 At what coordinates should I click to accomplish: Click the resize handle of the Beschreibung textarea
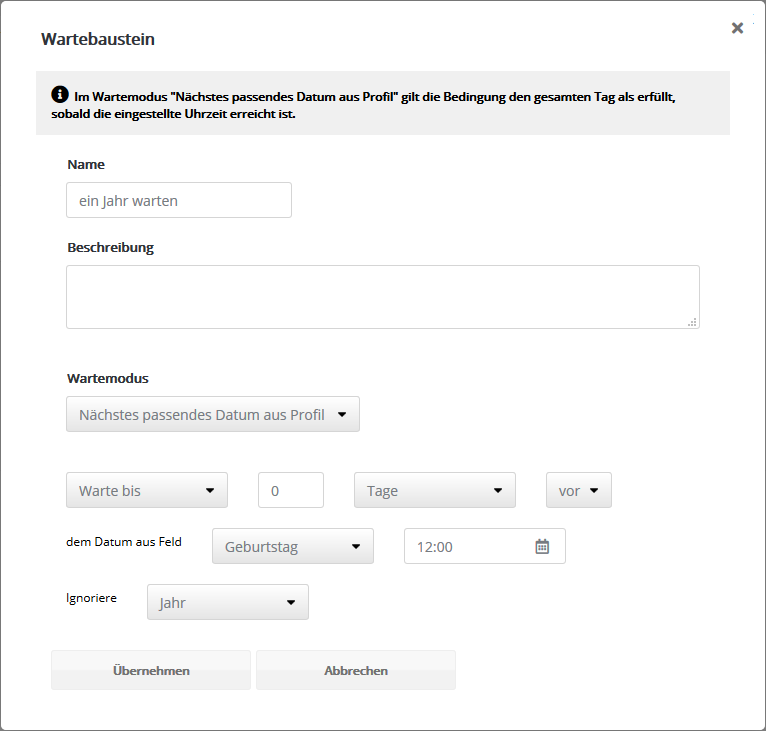coord(692,321)
